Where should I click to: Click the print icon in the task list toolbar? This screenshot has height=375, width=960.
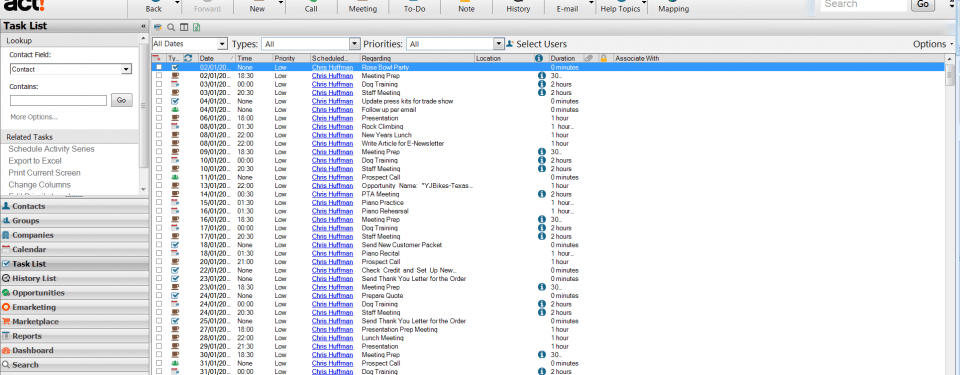point(158,27)
